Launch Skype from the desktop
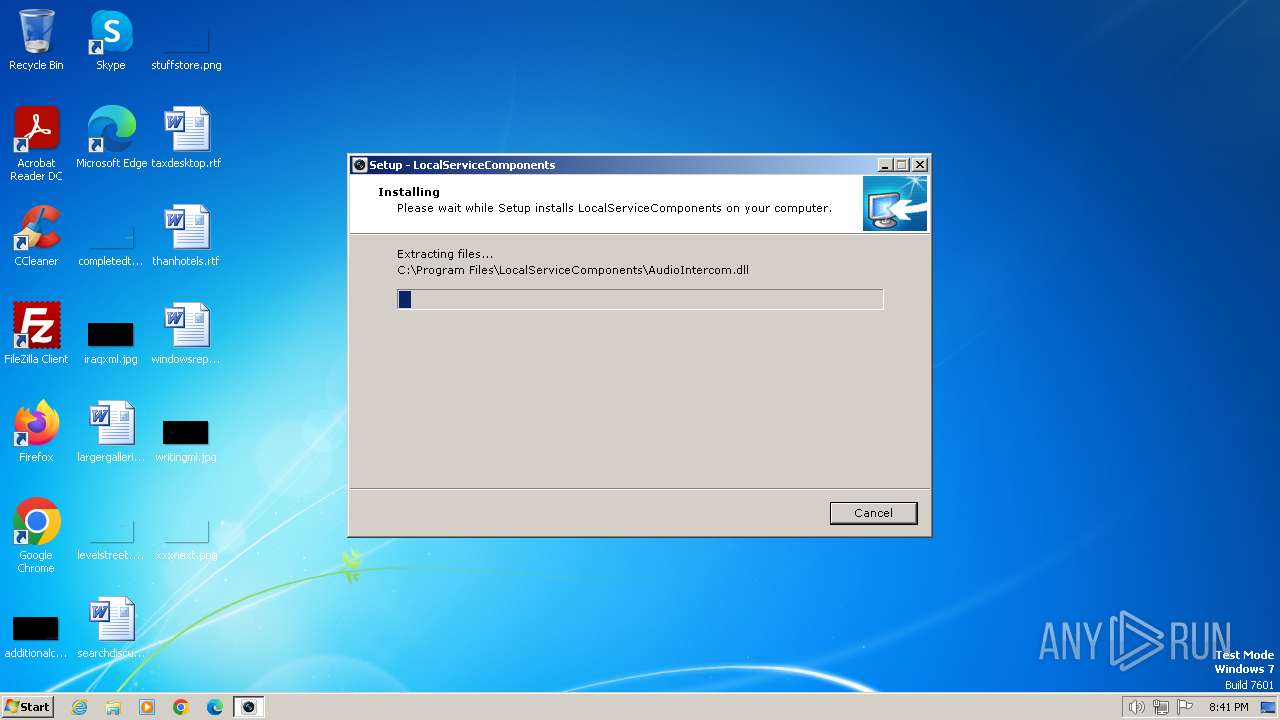 pos(111,40)
